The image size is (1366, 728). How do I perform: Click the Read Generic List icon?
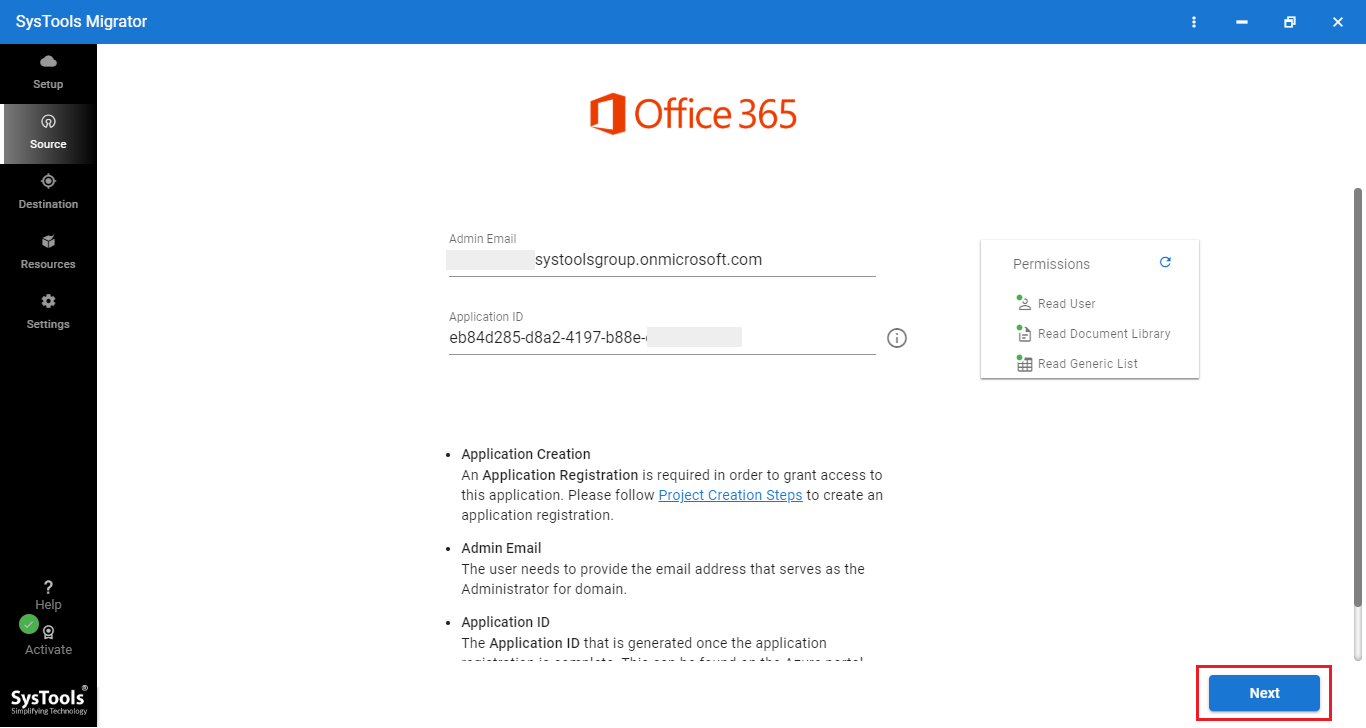pos(1024,364)
